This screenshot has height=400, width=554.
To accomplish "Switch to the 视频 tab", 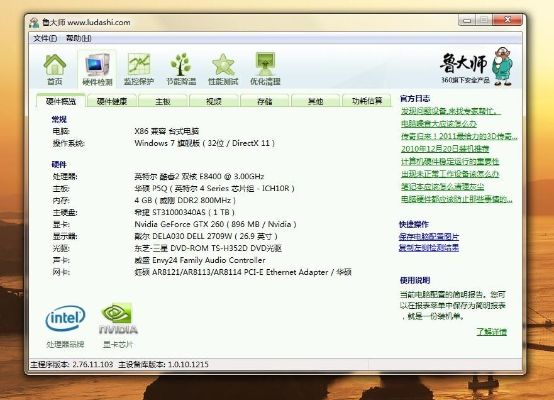I will coord(214,101).
